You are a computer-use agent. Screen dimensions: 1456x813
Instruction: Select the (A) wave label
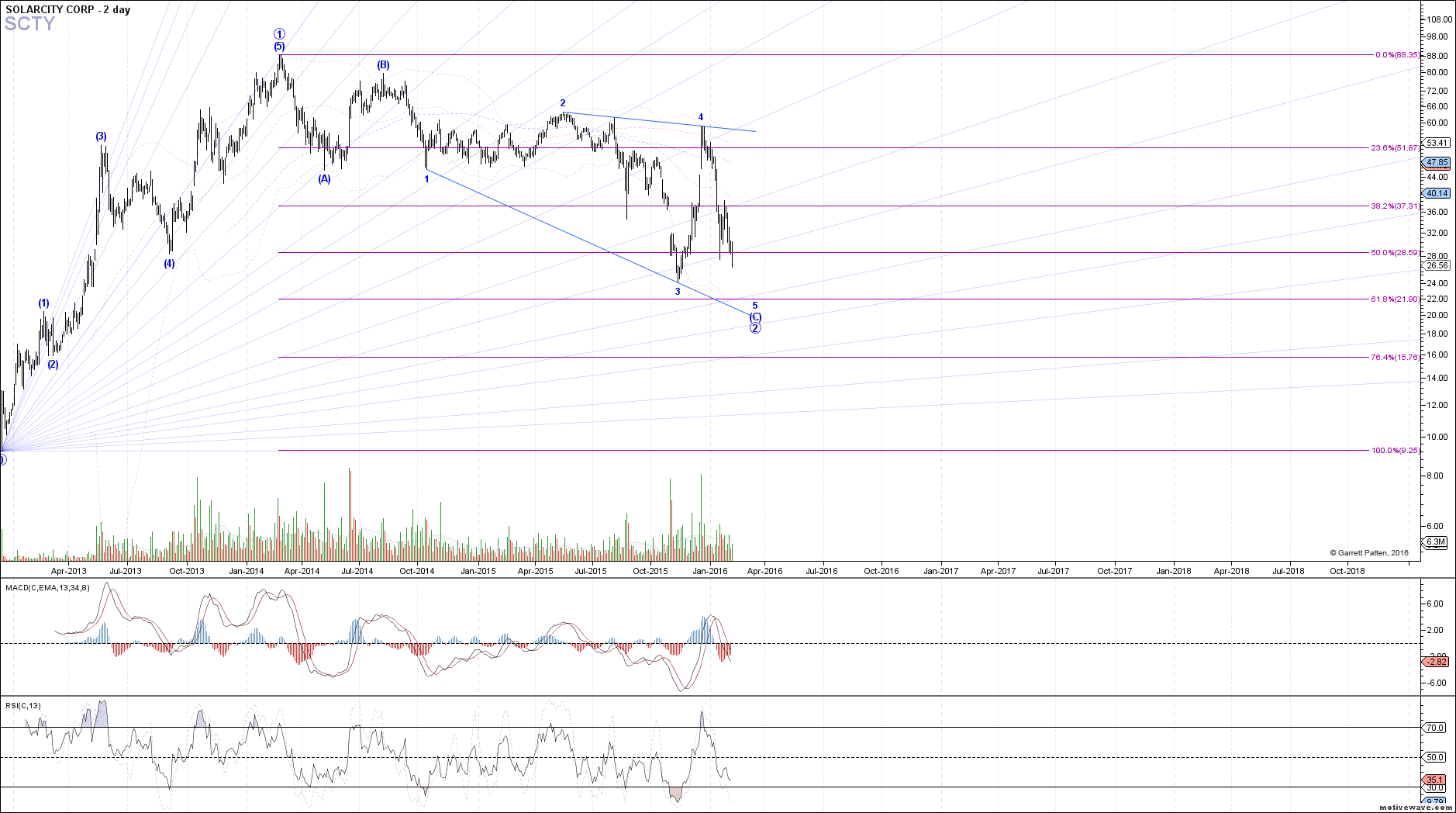(x=324, y=179)
